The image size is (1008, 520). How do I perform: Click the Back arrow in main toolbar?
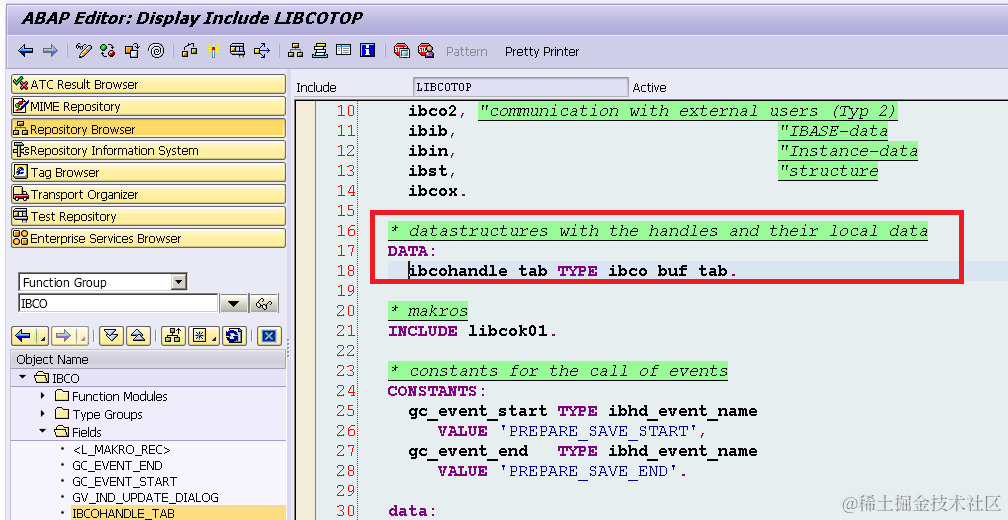pyautogui.click(x=26, y=51)
